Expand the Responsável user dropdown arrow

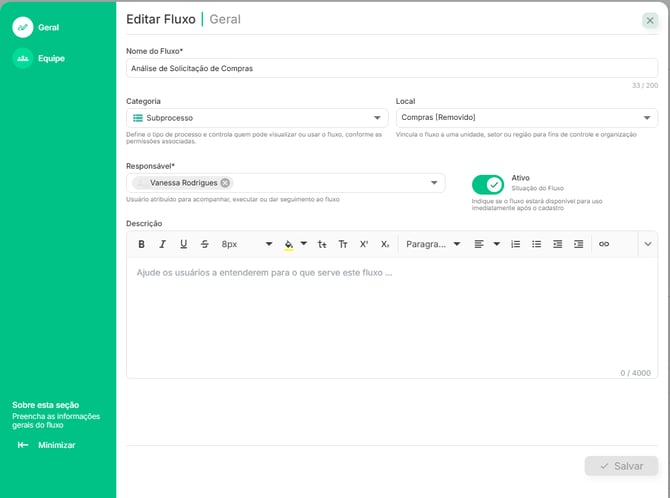coord(434,183)
